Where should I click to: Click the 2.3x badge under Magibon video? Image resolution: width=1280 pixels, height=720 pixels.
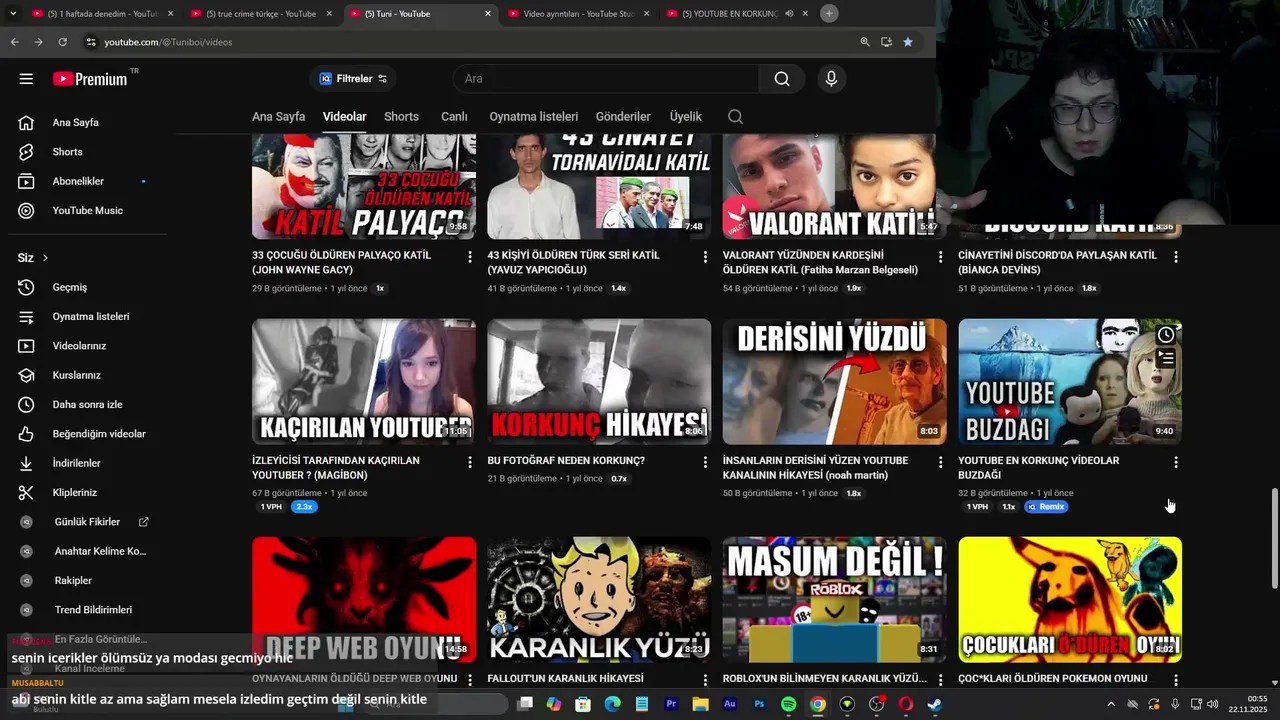(303, 507)
